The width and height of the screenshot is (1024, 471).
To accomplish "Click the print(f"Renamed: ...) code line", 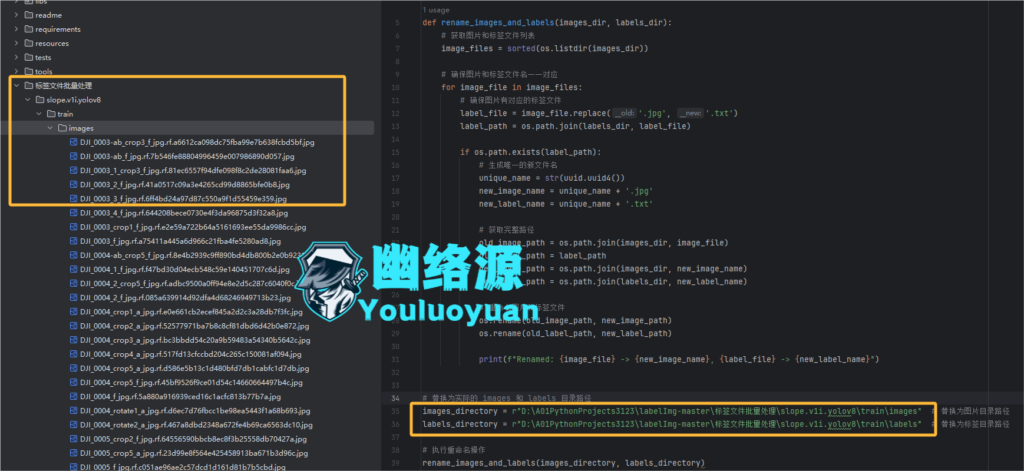I will tap(679, 359).
